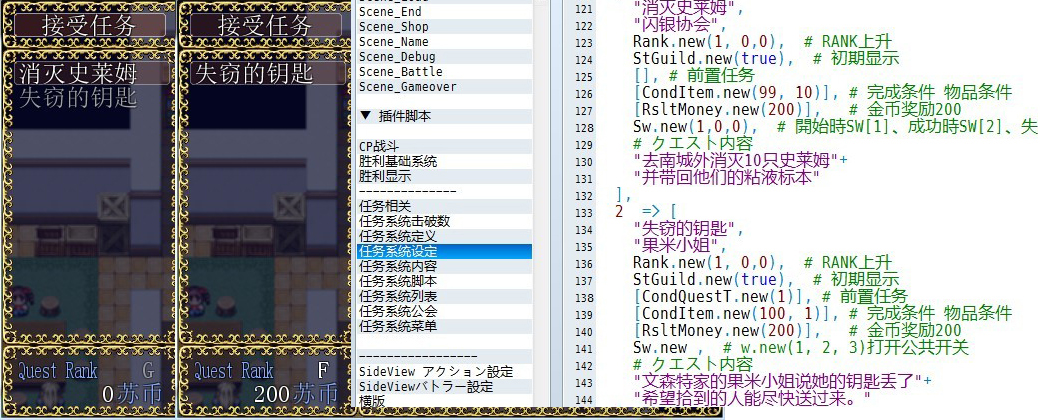Open the 胜利基础系统 script entry

tap(444, 162)
